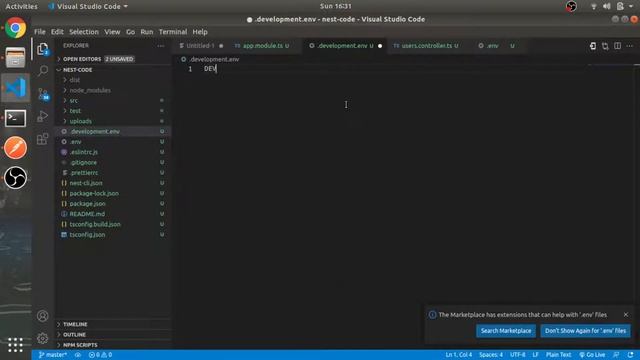Open Postman from the dock
The width and height of the screenshot is (640, 360).
(16, 148)
